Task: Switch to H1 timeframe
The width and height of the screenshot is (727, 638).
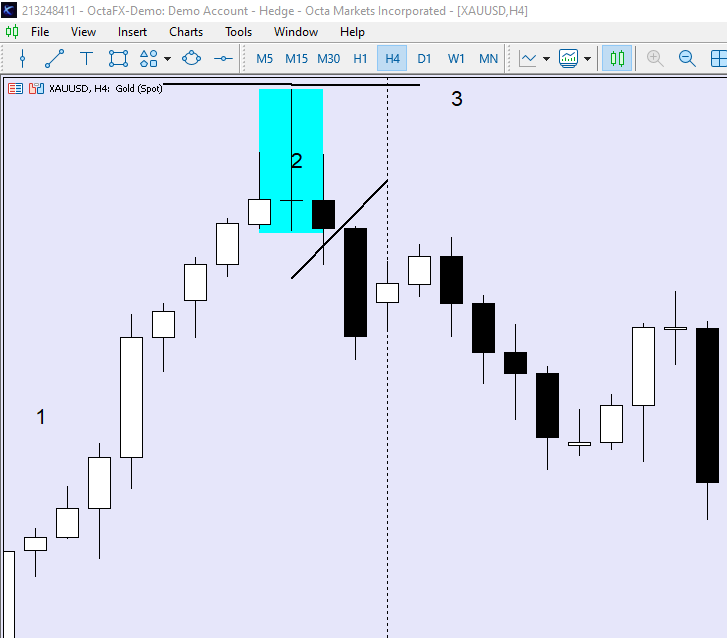Action: coord(360,59)
